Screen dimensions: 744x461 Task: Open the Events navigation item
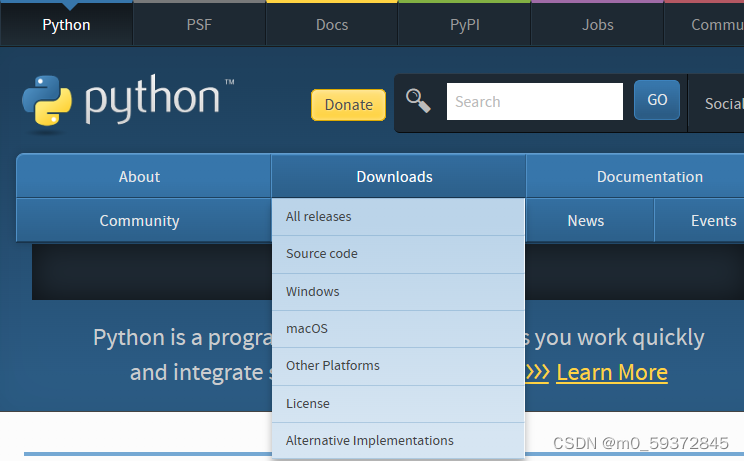(x=699, y=220)
